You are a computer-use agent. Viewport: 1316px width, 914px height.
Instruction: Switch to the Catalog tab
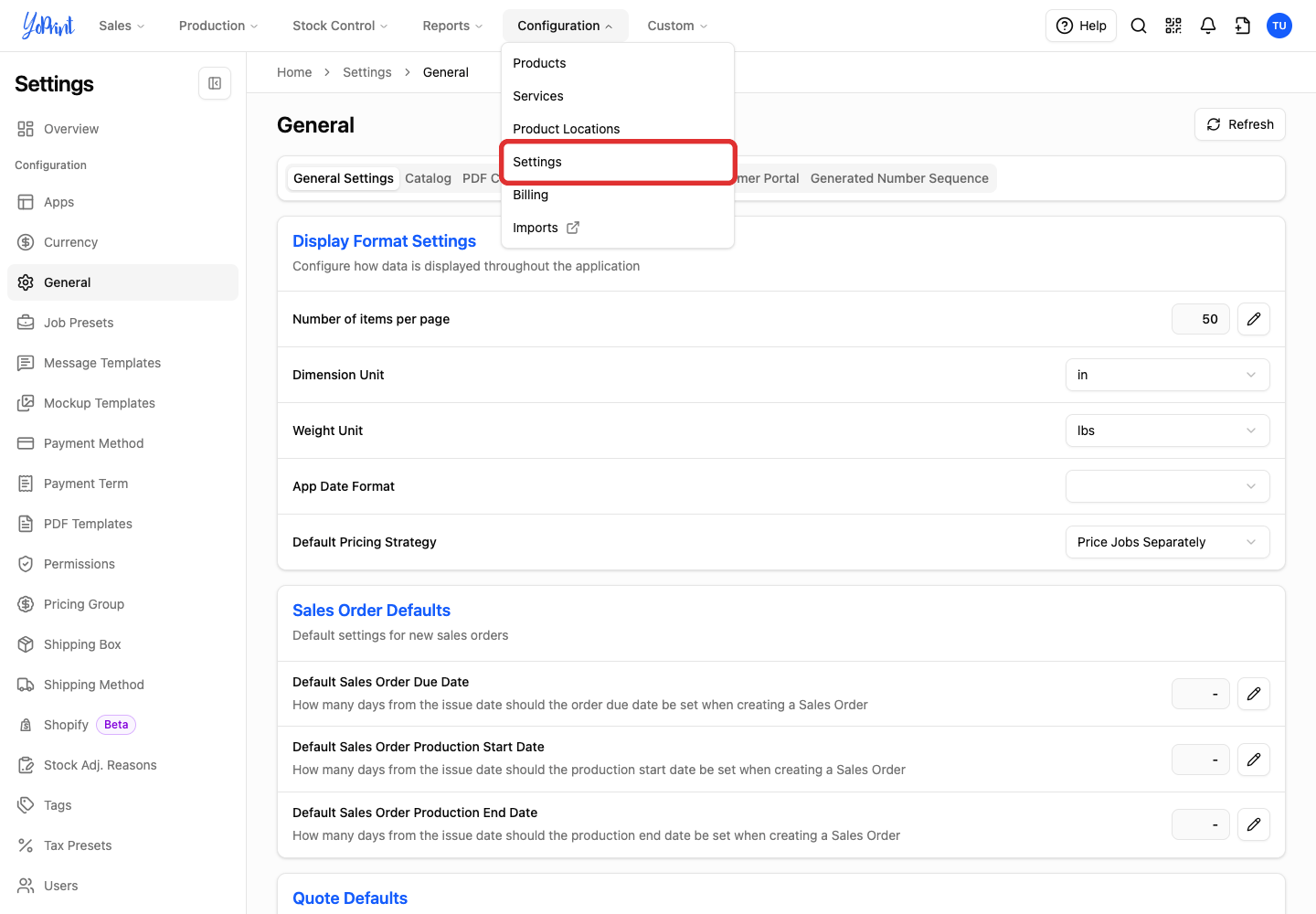coord(428,178)
